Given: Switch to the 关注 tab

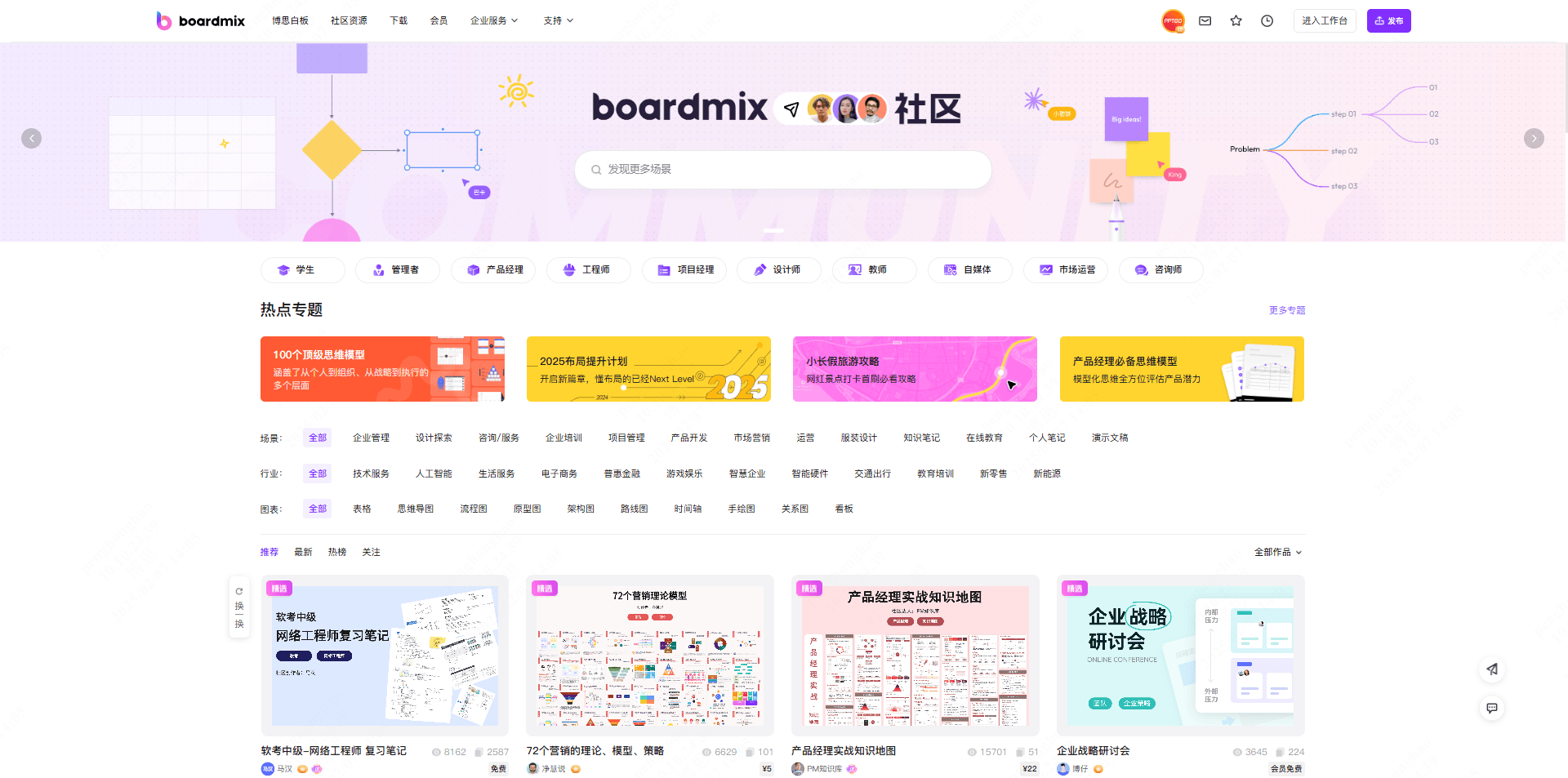Looking at the screenshot, I should click(371, 553).
